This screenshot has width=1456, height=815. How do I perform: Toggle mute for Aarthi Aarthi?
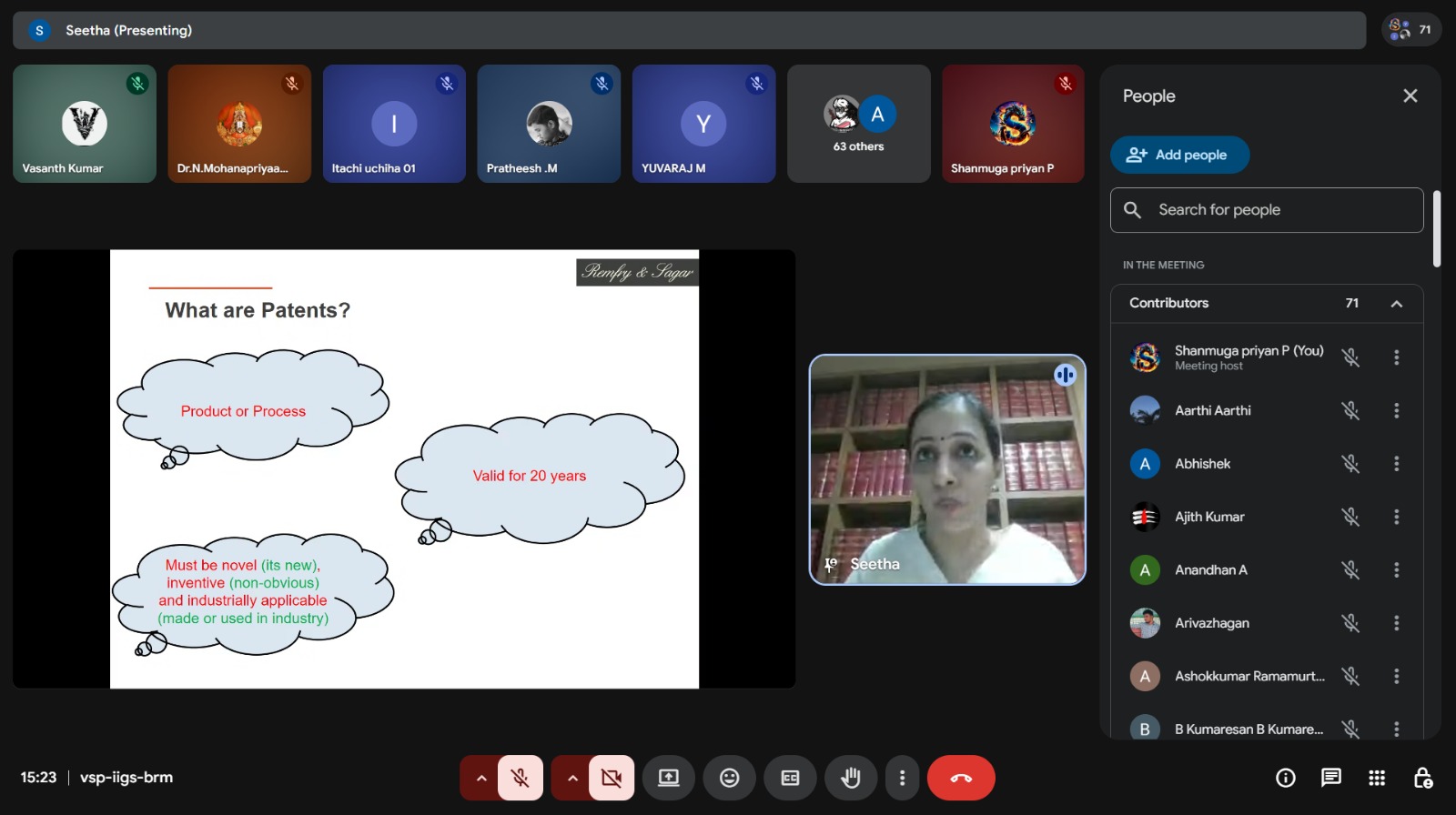click(1350, 411)
